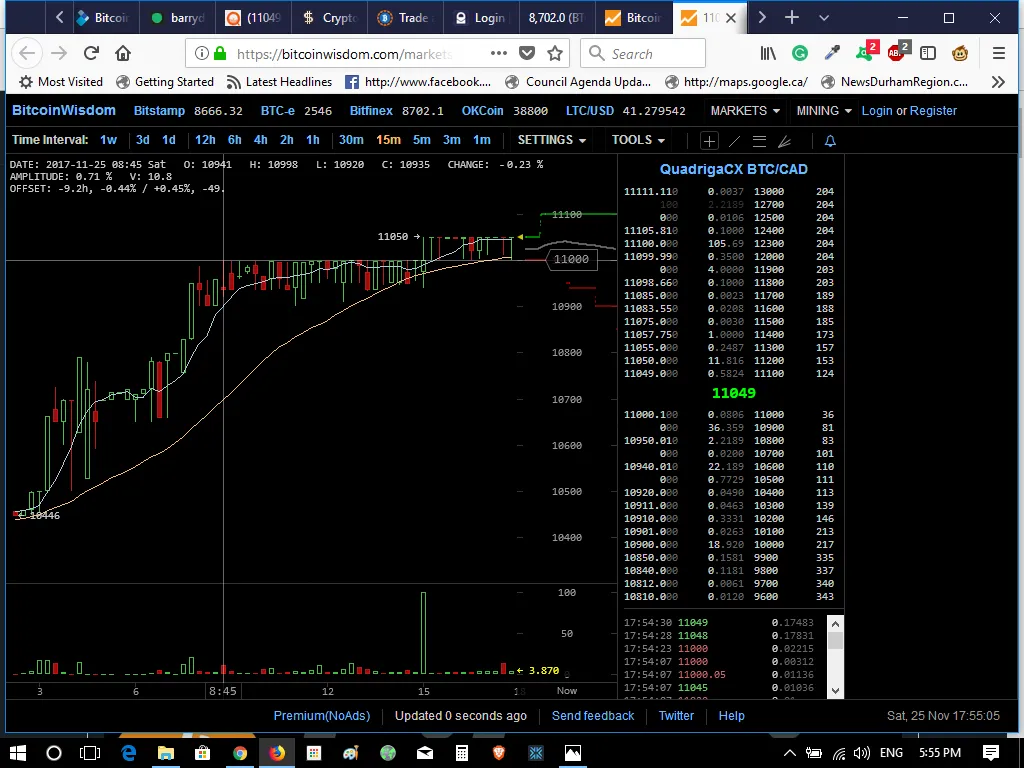Screen dimensions: 1024x768
Task: Expand the MARKETS dropdown menu
Action: coord(745,111)
